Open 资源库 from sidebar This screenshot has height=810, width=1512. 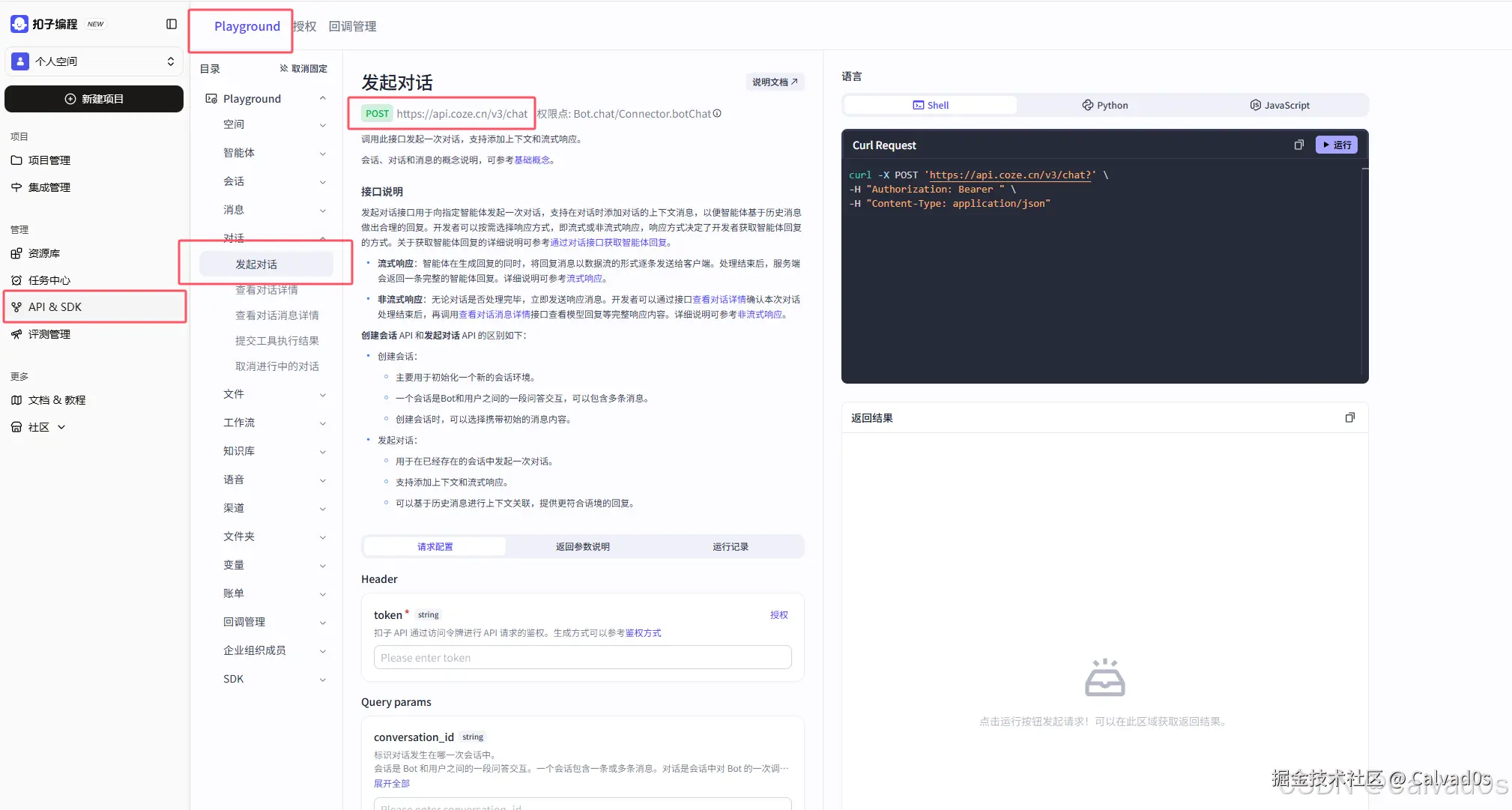[x=43, y=253]
